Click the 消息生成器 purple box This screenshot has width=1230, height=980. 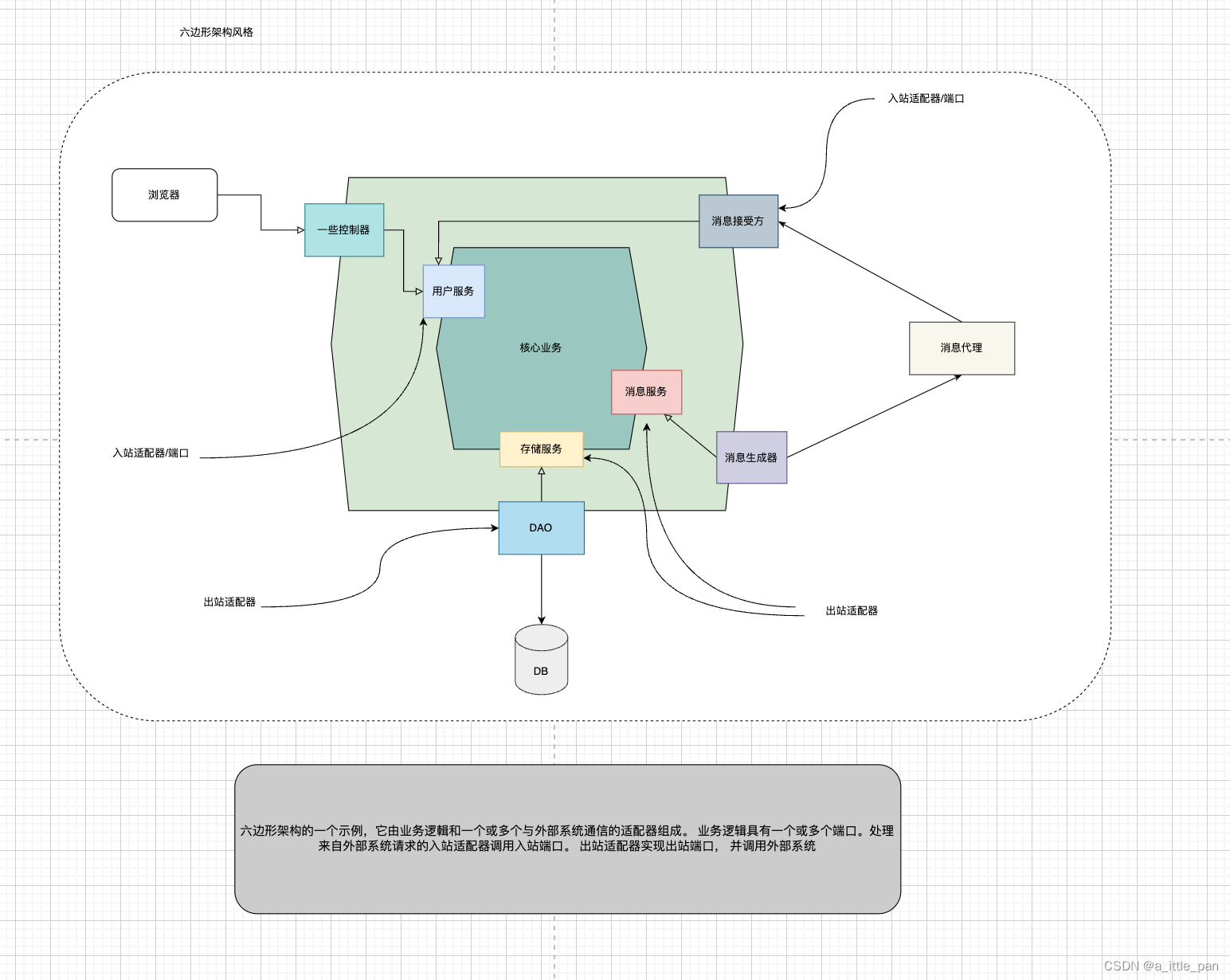click(x=751, y=457)
